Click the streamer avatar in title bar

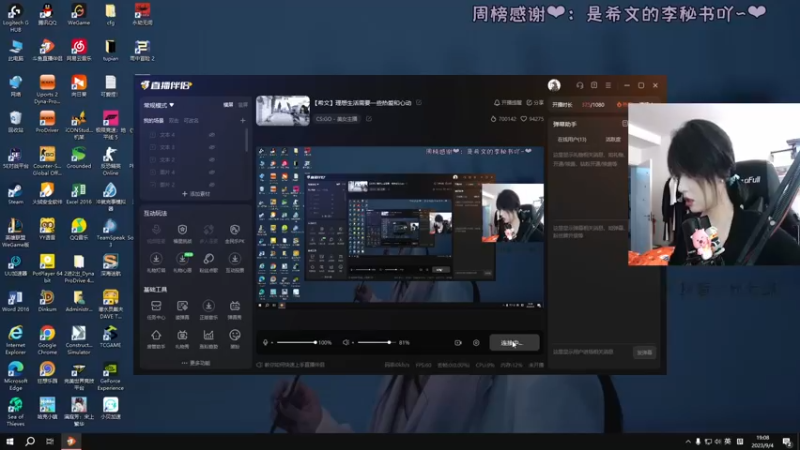click(x=554, y=85)
